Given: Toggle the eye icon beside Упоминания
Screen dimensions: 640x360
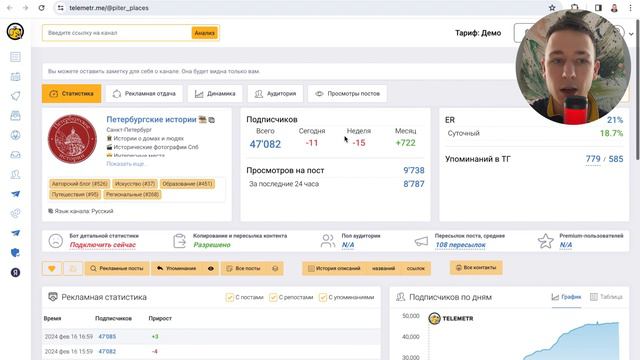Looking at the screenshot, I should [x=211, y=269].
